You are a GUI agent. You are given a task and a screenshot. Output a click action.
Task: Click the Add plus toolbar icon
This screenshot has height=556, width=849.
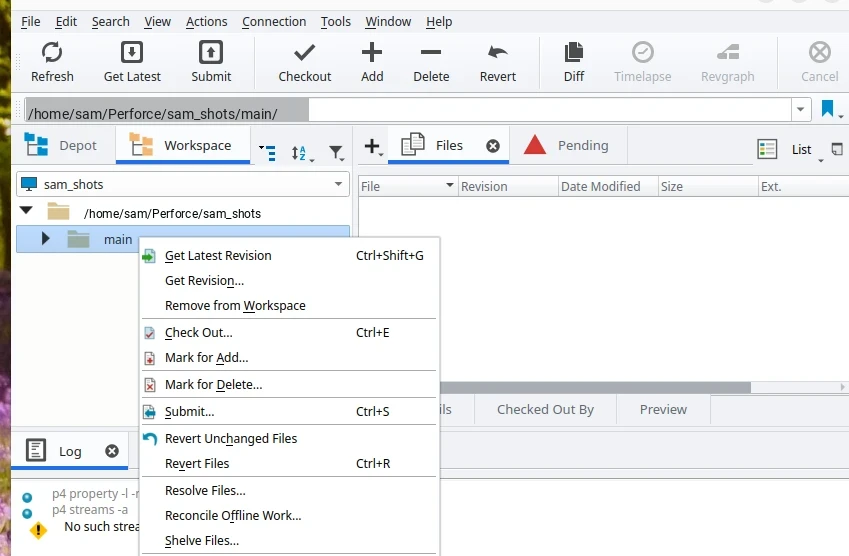click(372, 53)
